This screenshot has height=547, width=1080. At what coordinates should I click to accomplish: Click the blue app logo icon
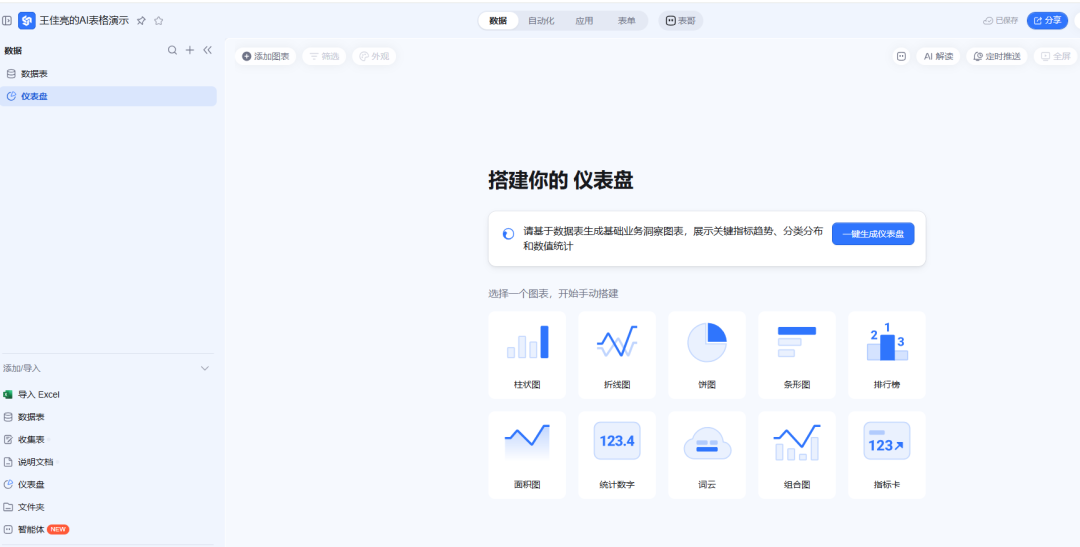coord(27,21)
